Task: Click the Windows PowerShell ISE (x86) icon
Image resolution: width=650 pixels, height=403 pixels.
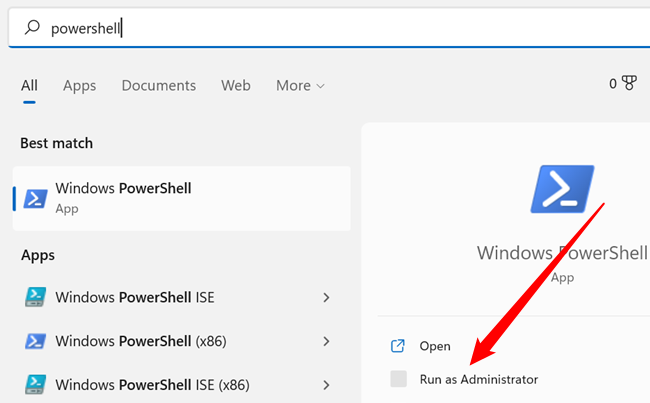Action: (x=35, y=385)
